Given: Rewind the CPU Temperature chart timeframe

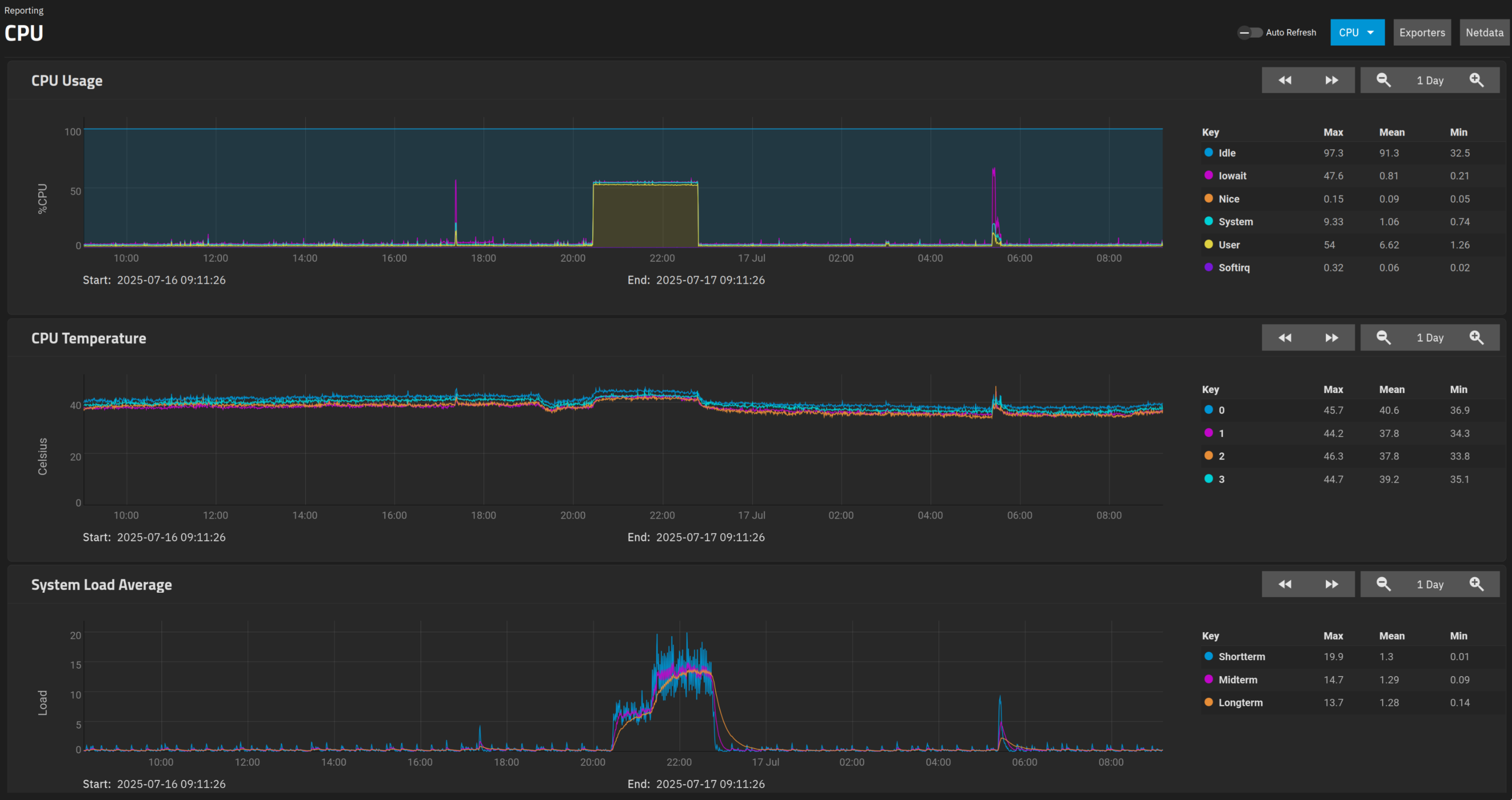Looking at the screenshot, I should pyautogui.click(x=1284, y=338).
